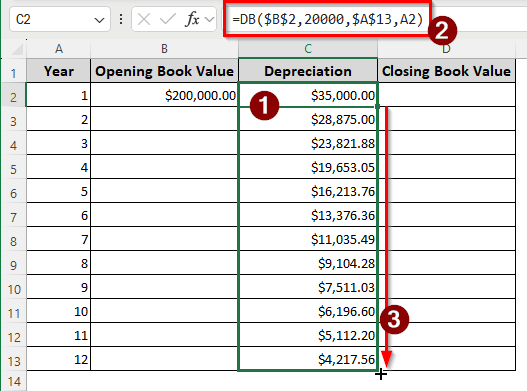Select the $200,000.00 cell
This screenshot has height=391, width=527.
pyautogui.click(x=164, y=95)
